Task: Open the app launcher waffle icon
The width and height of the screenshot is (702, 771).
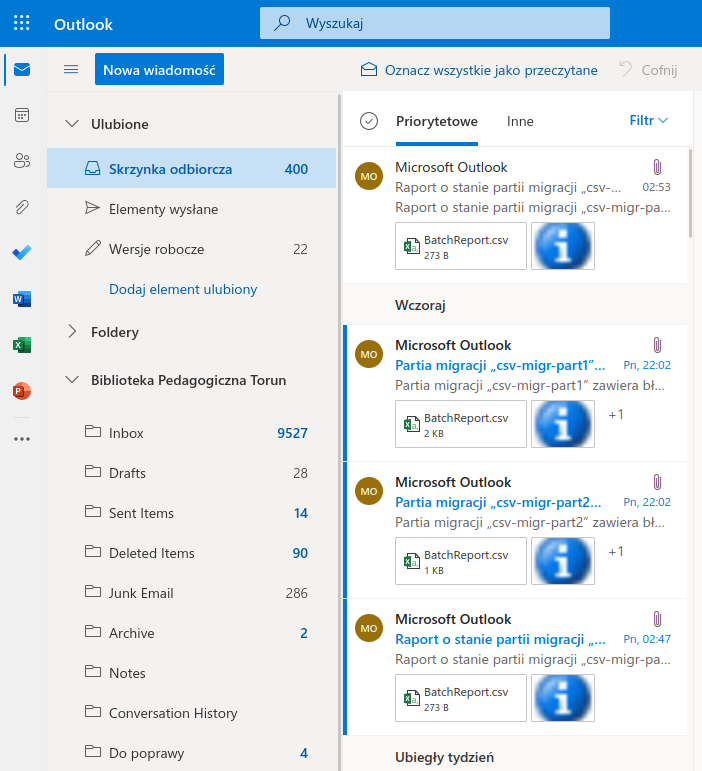Action: click(22, 23)
